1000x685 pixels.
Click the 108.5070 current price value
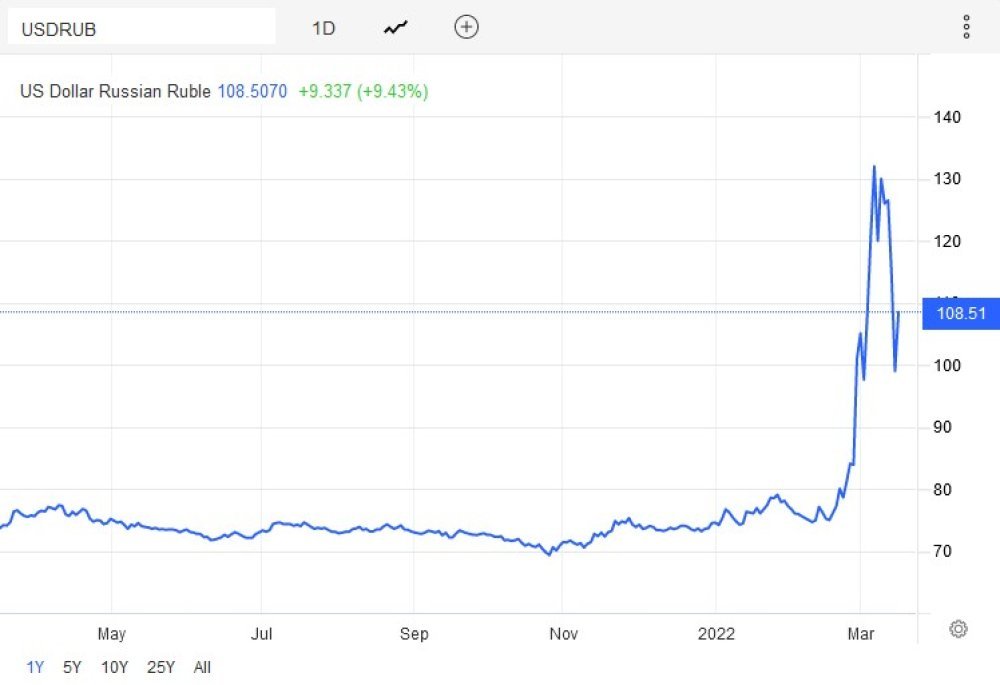tap(252, 92)
